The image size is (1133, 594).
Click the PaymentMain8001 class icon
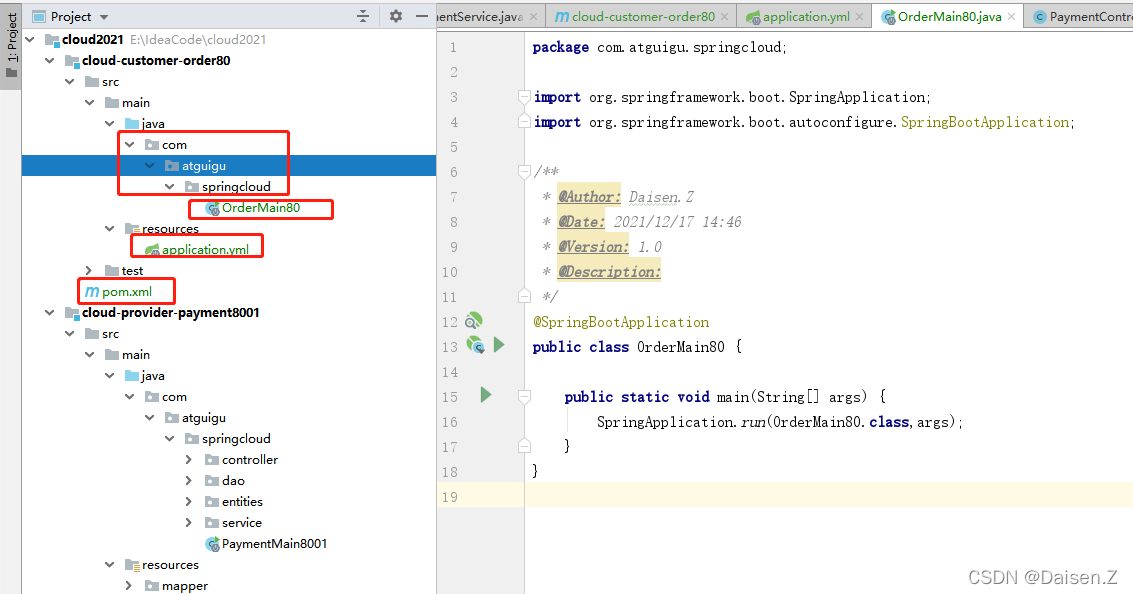coord(212,543)
